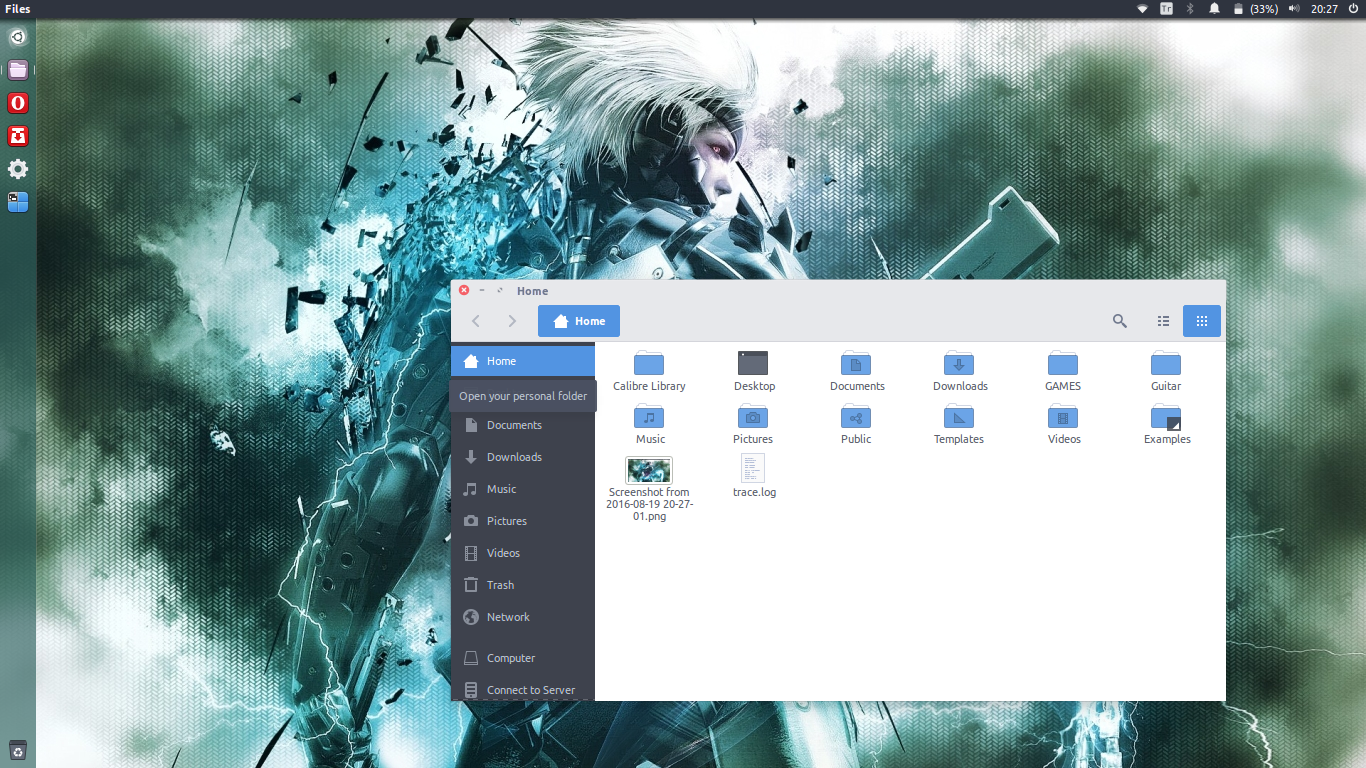Open the Ubuntu dash launcher icon
Screen dimensions: 1366x768
(x=18, y=38)
